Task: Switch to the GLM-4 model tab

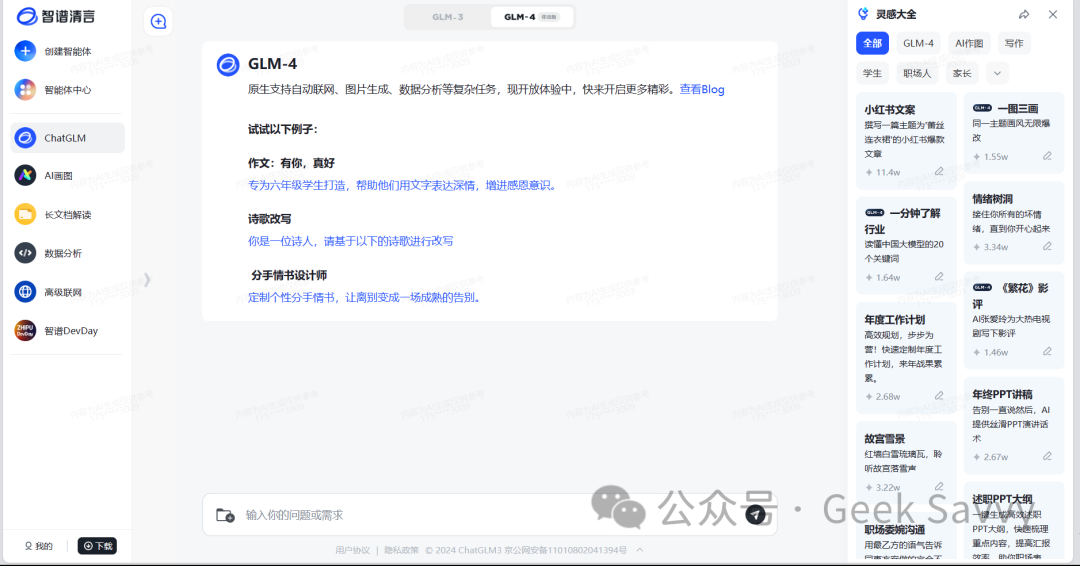Action: click(x=531, y=17)
